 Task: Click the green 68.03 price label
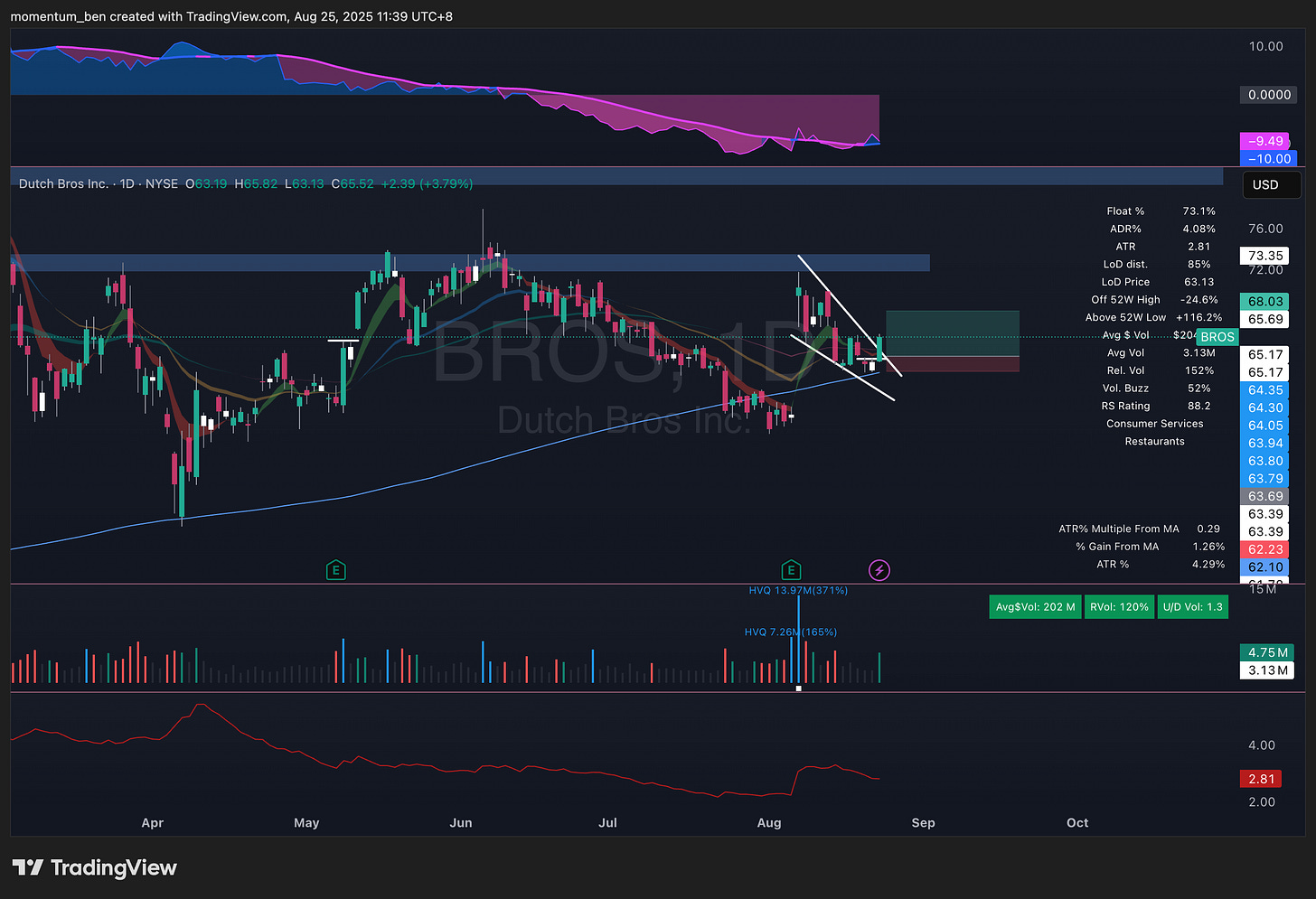click(x=1265, y=302)
